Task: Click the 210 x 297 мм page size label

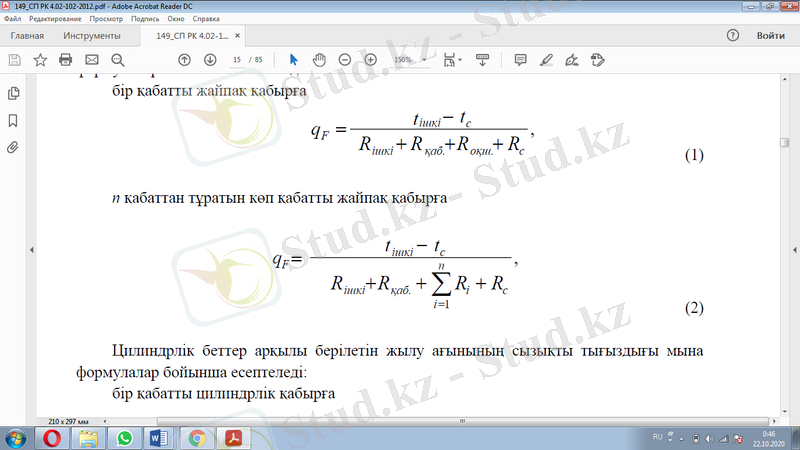Action: click(68, 421)
